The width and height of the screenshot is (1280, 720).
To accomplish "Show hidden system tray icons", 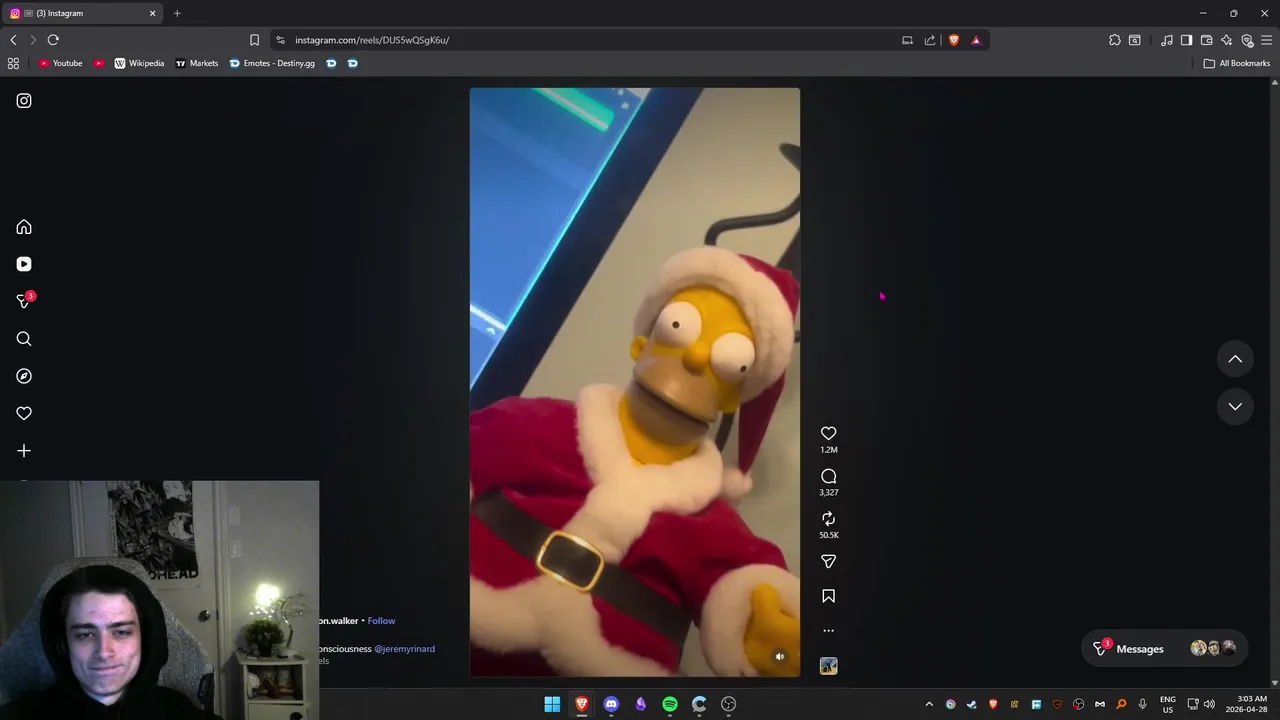I will (x=929, y=704).
